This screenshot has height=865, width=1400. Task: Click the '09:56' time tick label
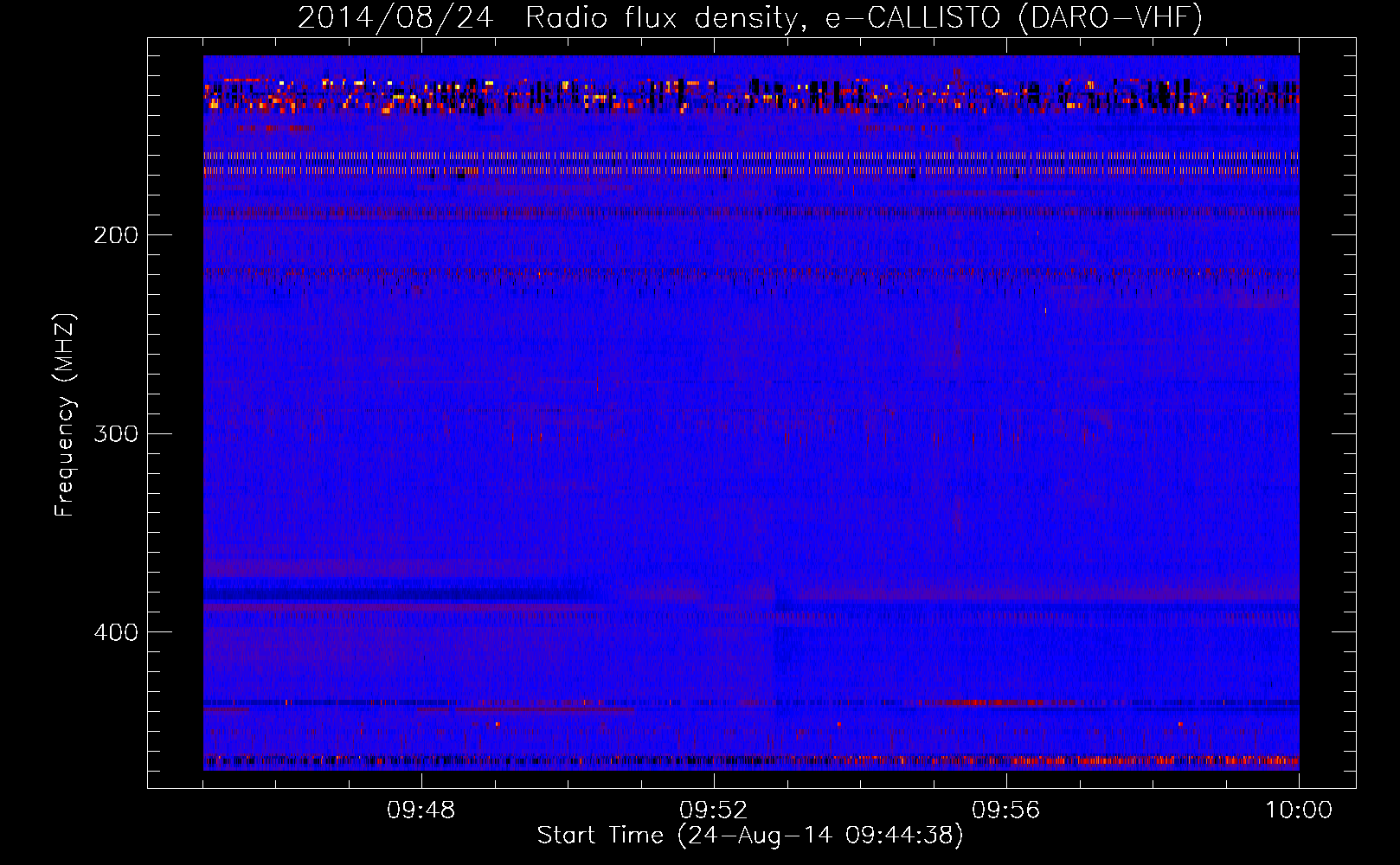(1006, 811)
